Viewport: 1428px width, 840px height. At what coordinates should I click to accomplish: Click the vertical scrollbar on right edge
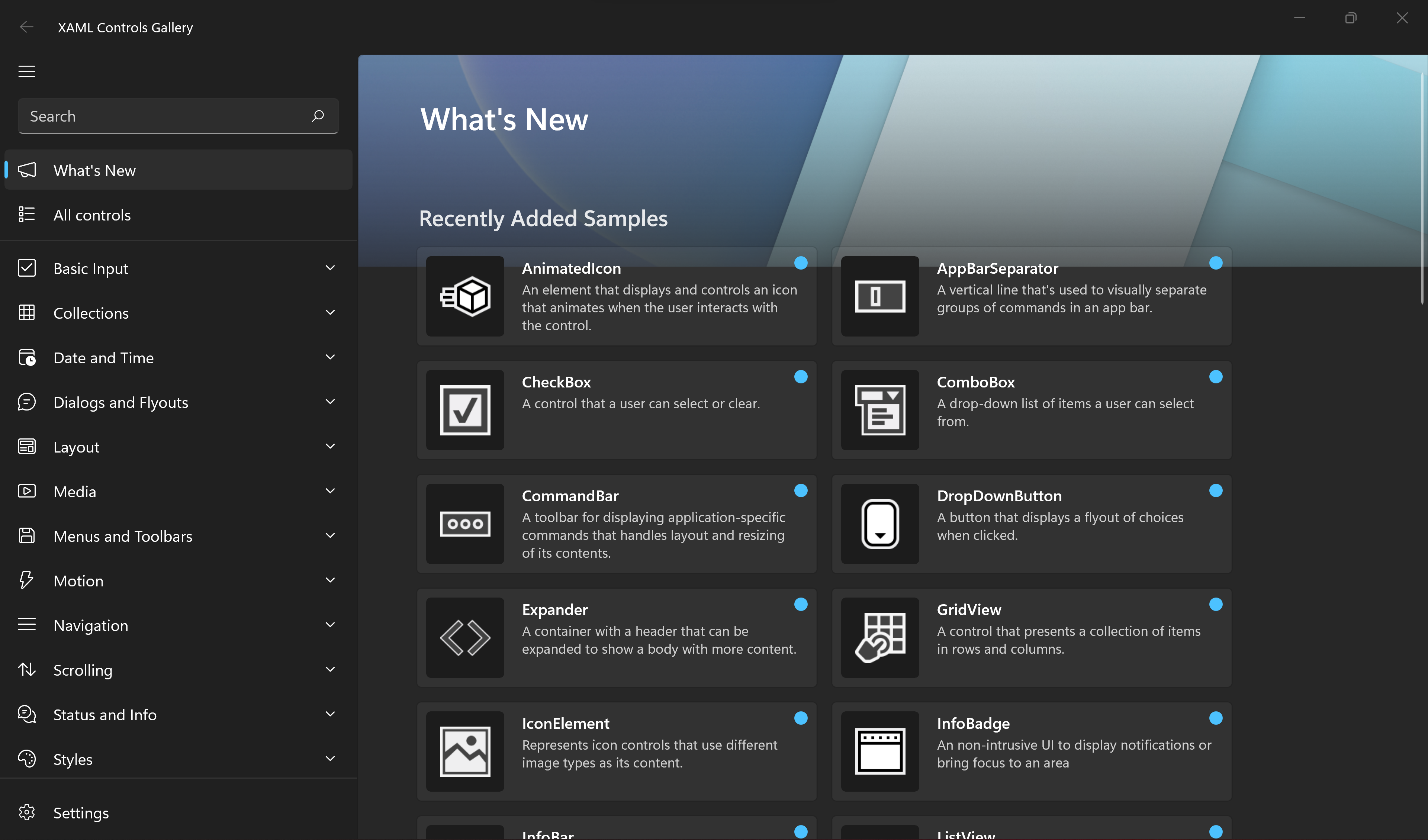pos(1422,187)
